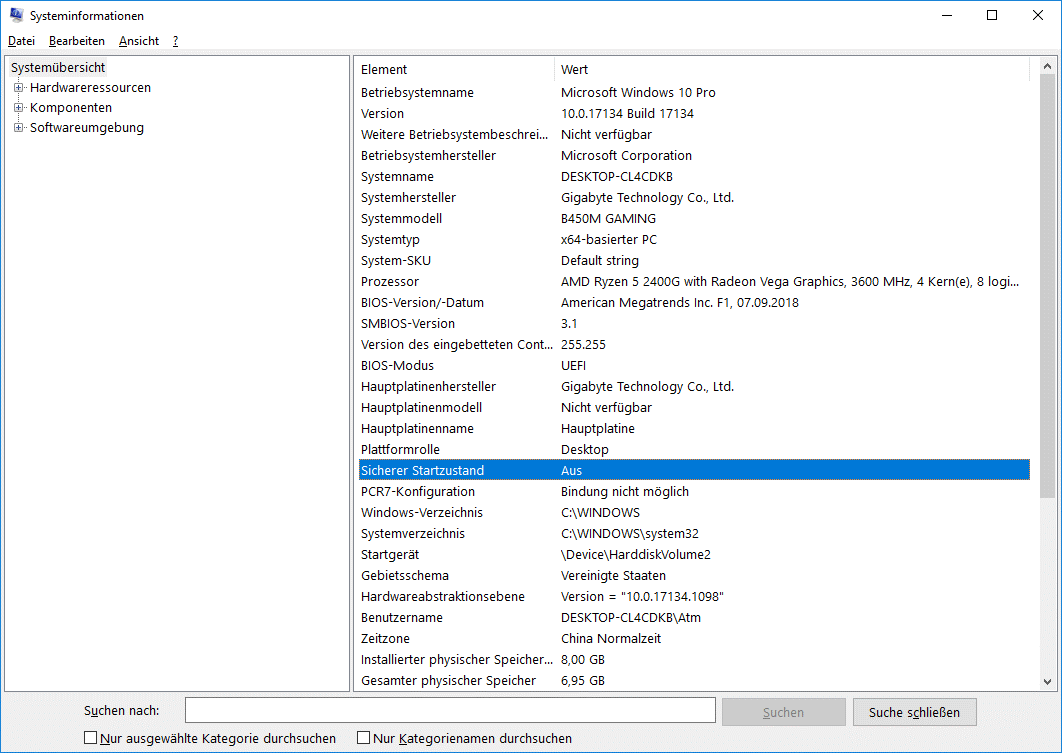Select the Hardwareabstraktionsebene row
Screen dimensions: 1062x753
click(694, 597)
